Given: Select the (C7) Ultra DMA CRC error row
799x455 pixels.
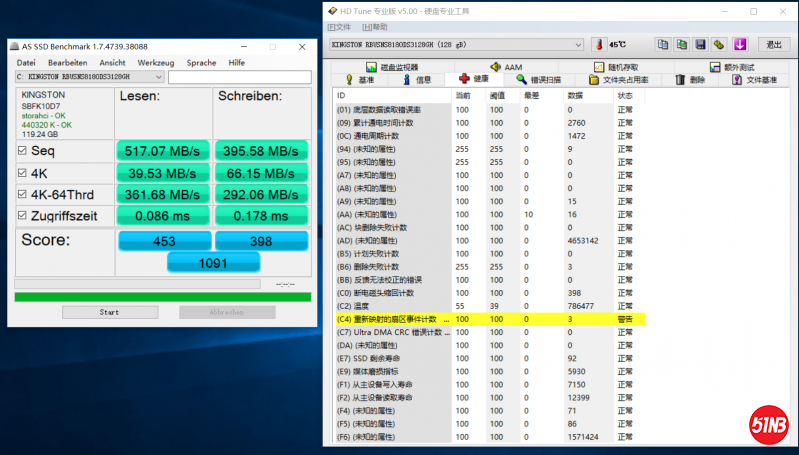Looking at the screenshot, I should [490, 332].
